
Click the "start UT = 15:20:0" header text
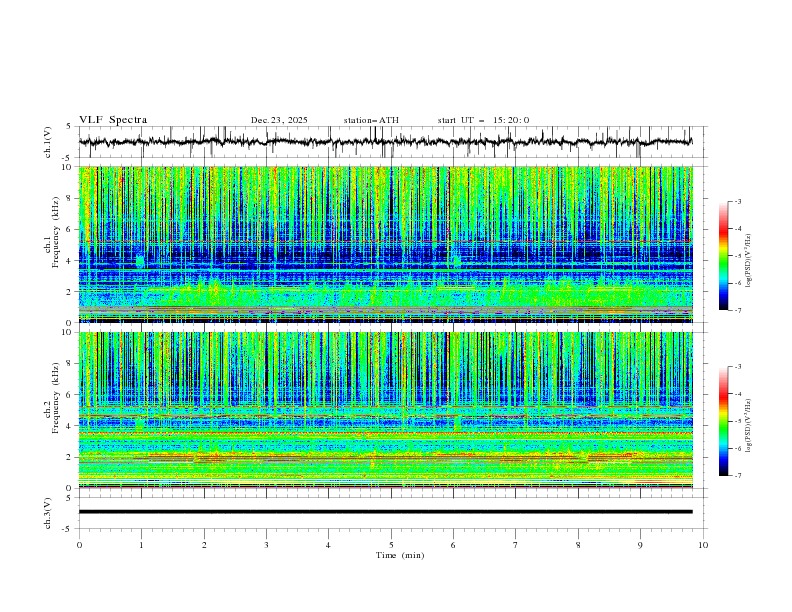tap(483, 120)
